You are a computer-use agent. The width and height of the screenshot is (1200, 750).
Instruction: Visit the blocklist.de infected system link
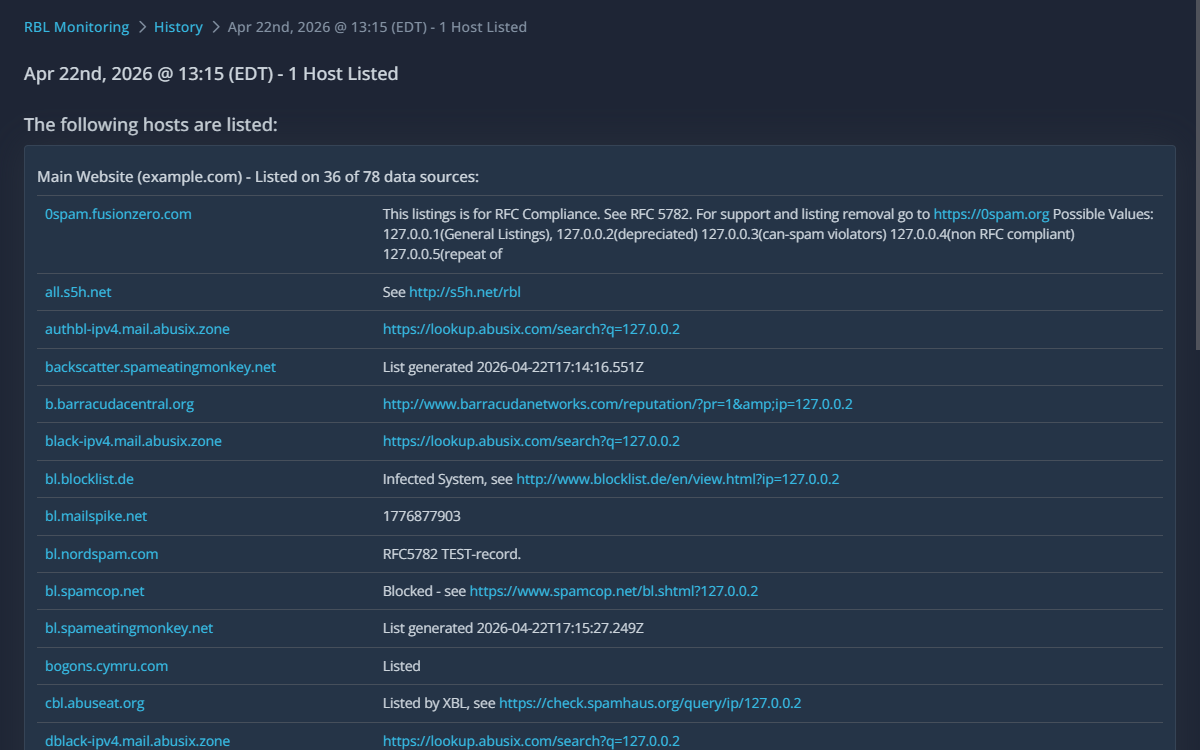click(x=676, y=479)
